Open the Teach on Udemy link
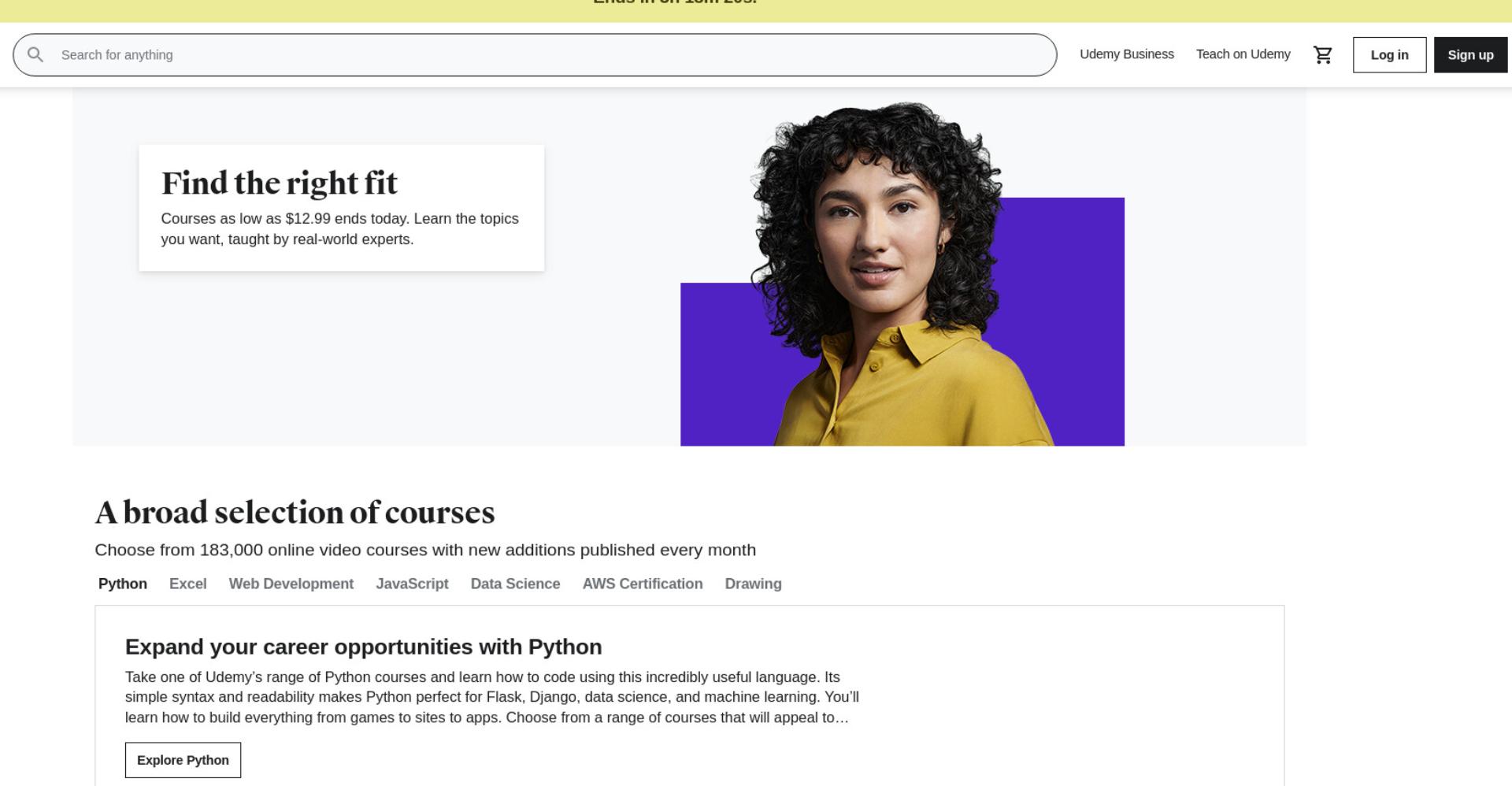The image size is (1512, 786). [x=1243, y=54]
